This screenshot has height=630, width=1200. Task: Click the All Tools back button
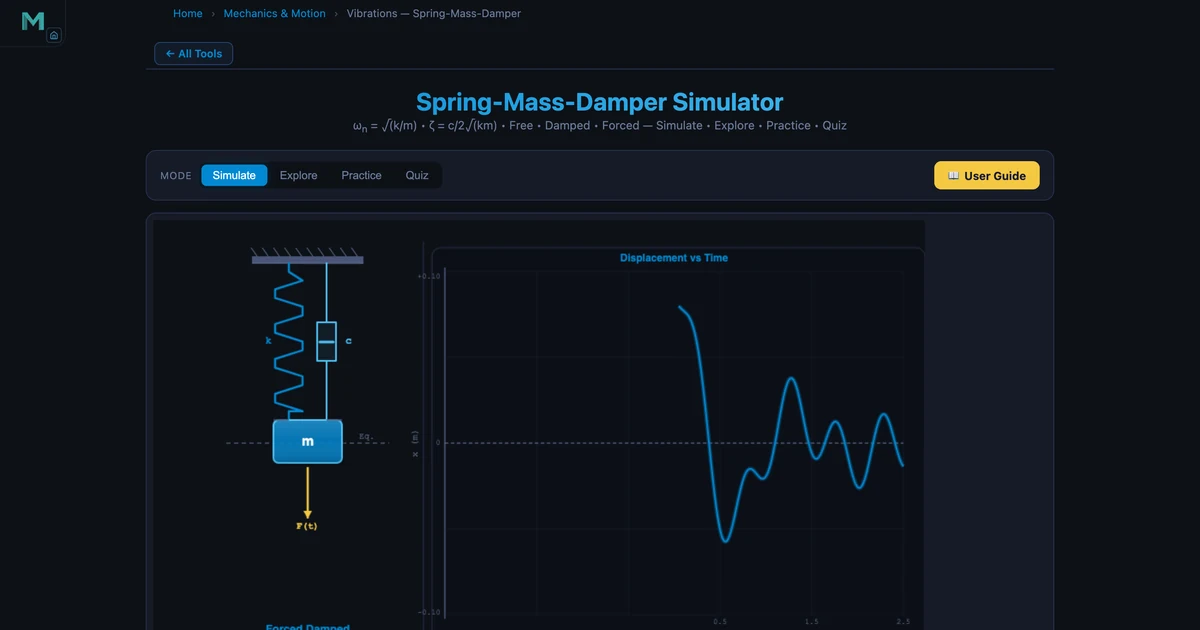tap(193, 54)
